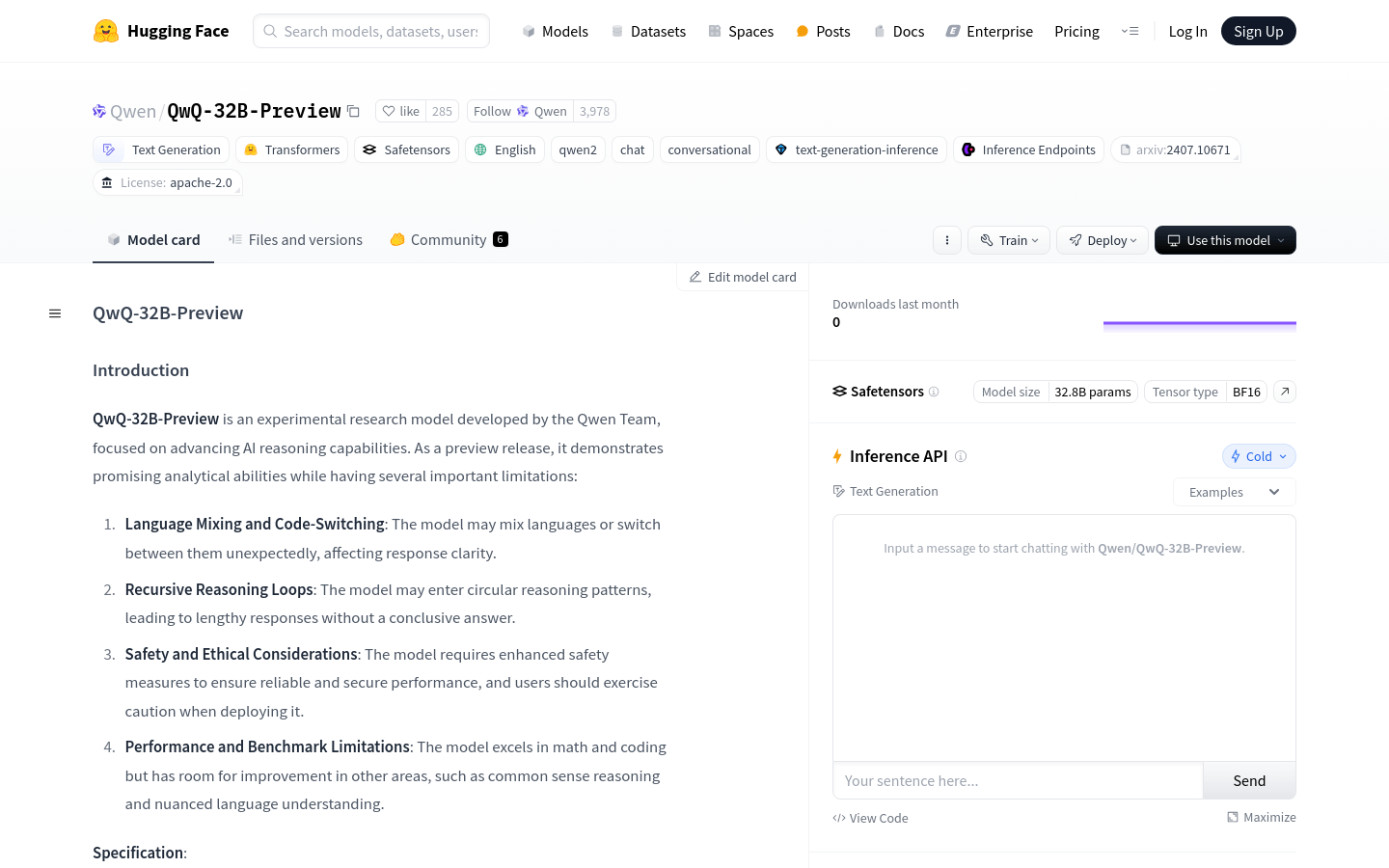Image resolution: width=1389 pixels, height=868 pixels.
Task: Like the QwQ-32B-Preview model
Action: [400, 111]
